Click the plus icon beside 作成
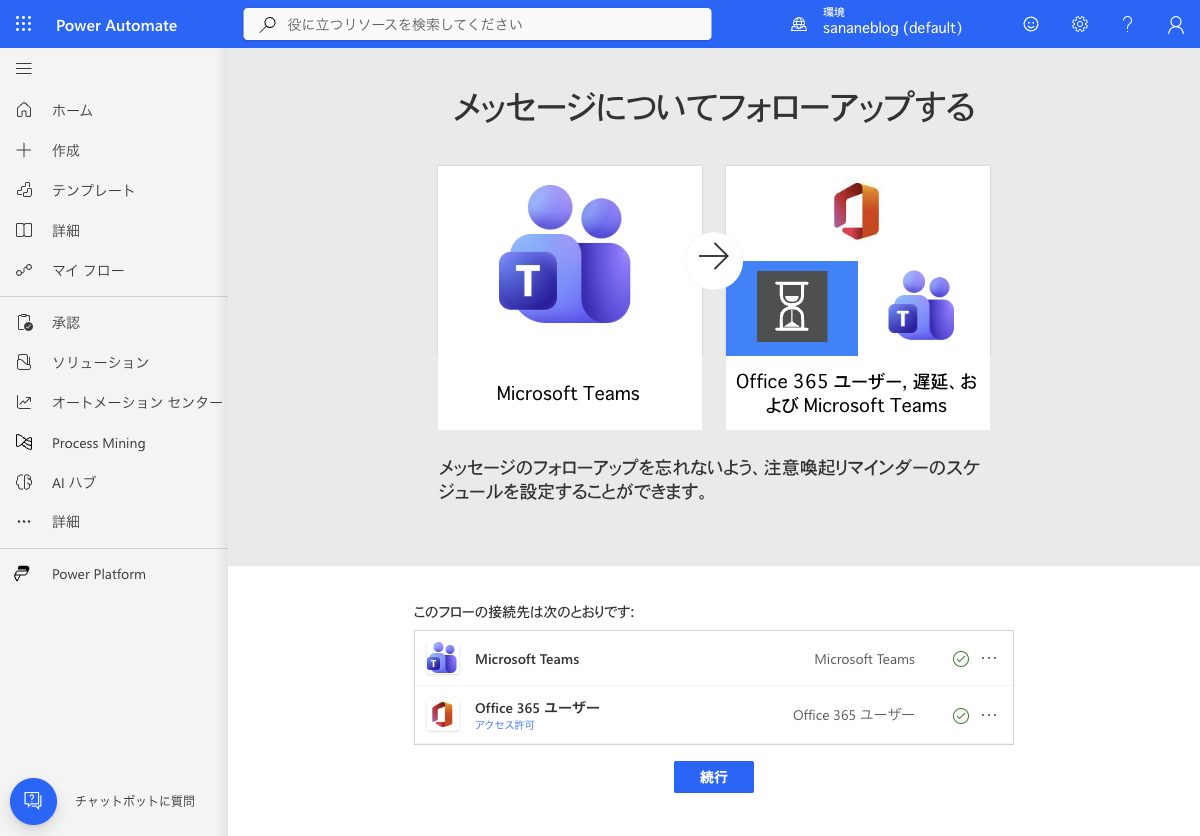Image resolution: width=1200 pixels, height=836 pixels. pyautogui.click(x=24, y=150)
